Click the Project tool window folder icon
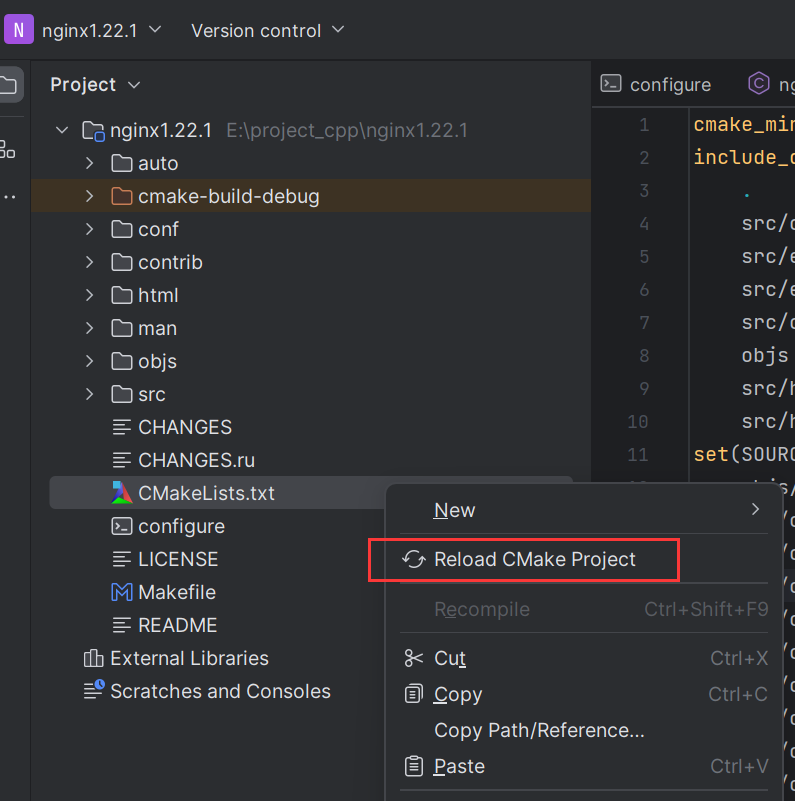The width and height of the screenshot is (795, 801). 9,85
